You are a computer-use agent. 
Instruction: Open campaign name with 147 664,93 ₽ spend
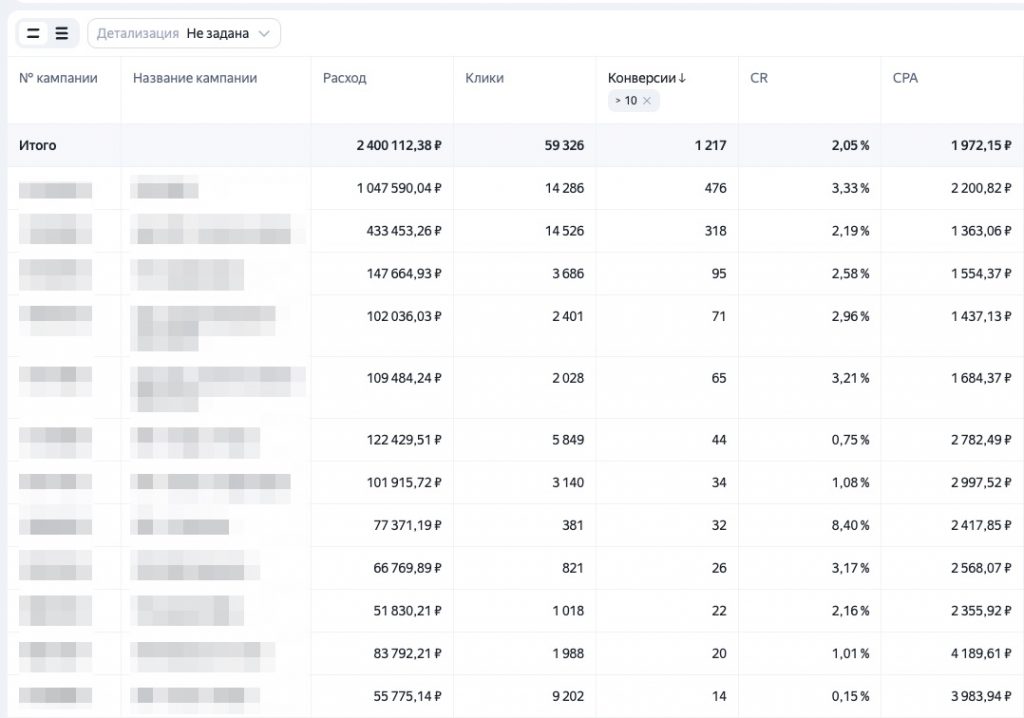188,273
